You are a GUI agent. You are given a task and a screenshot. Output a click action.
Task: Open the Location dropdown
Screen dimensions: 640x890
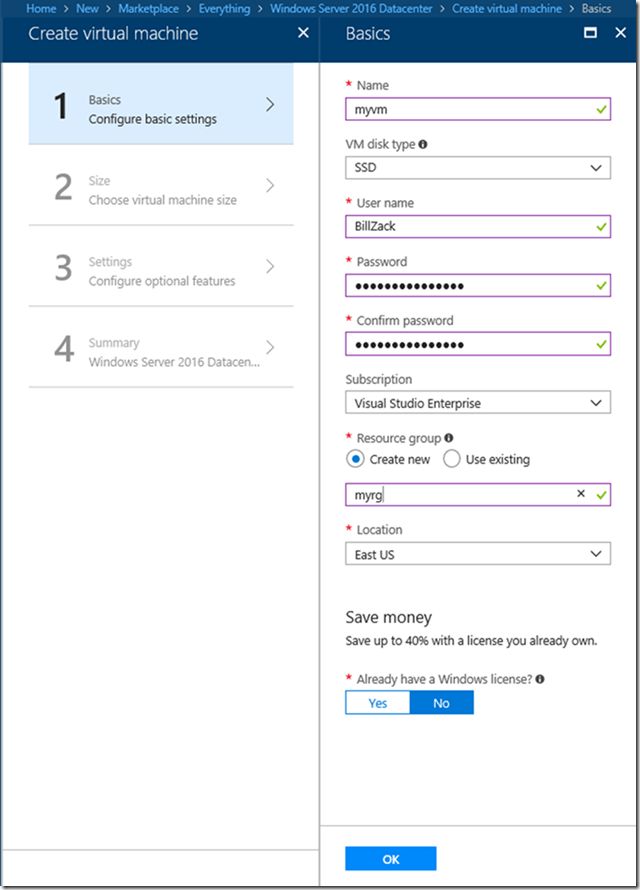(x=477, y=554)
